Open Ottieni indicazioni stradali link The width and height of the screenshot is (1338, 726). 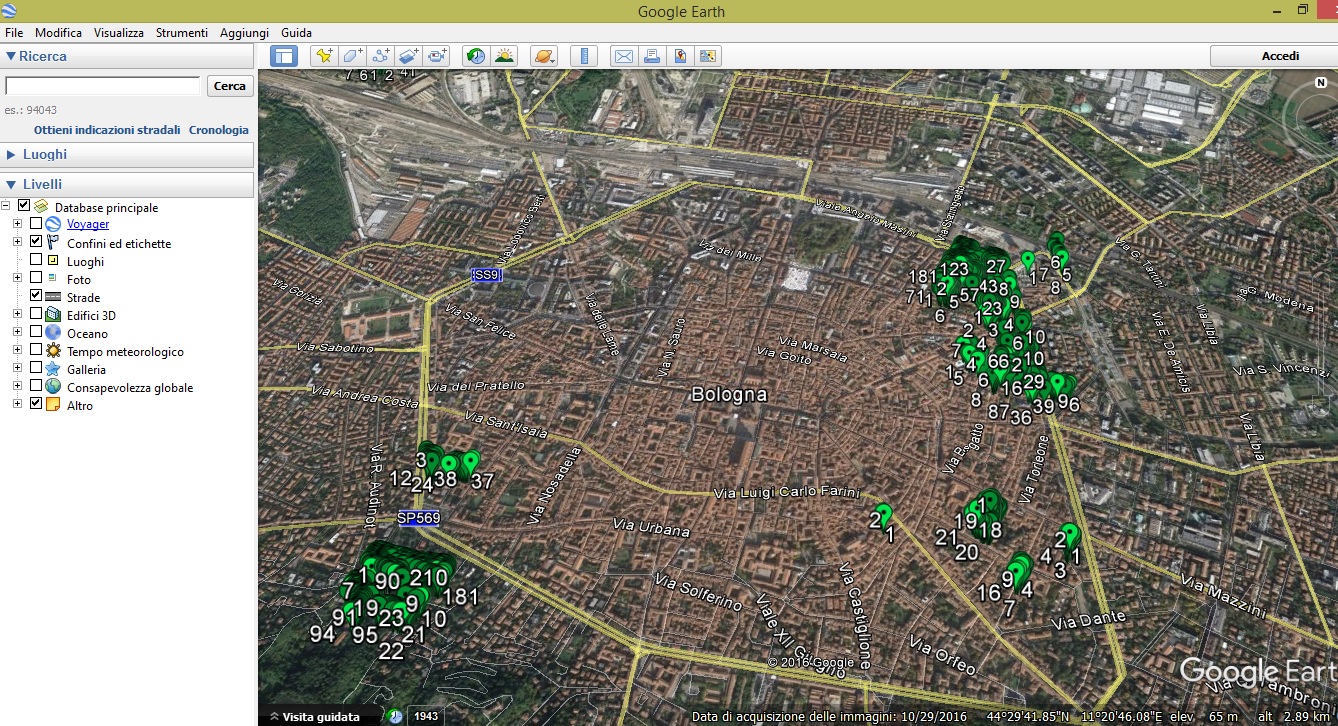click(x=107, y=130)
